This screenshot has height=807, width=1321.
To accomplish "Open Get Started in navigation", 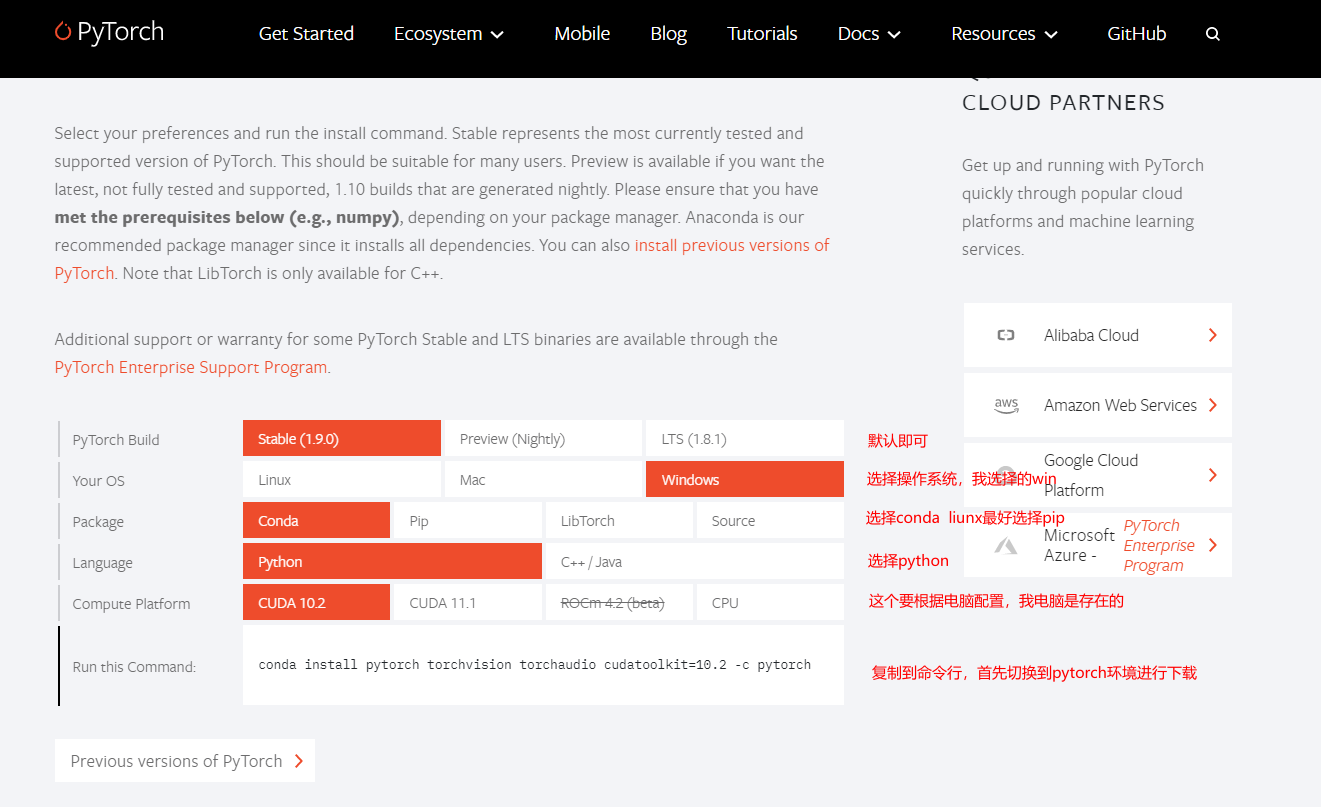I will pyautogui.click(x=306, y=34).
